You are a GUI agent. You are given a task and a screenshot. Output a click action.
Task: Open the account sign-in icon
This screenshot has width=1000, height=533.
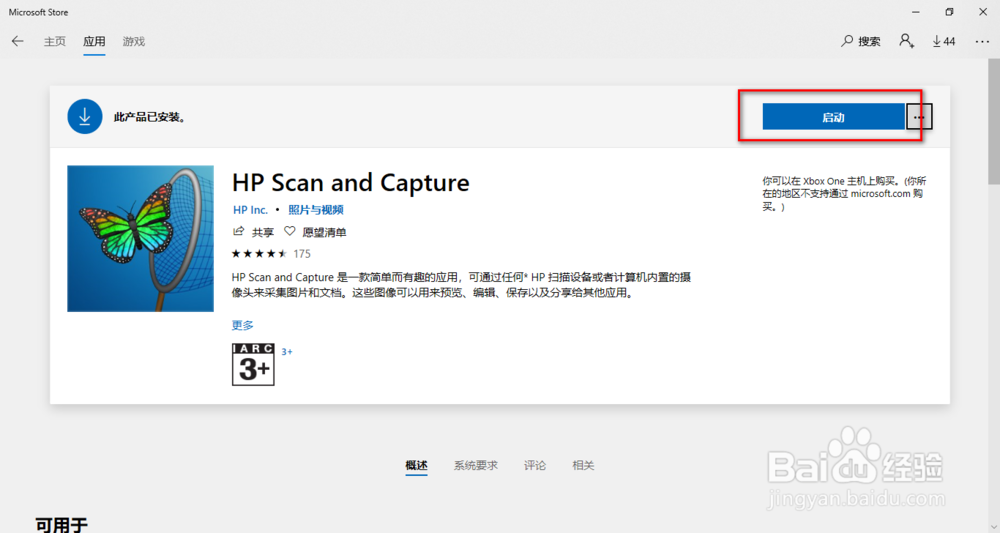[906, 41]
